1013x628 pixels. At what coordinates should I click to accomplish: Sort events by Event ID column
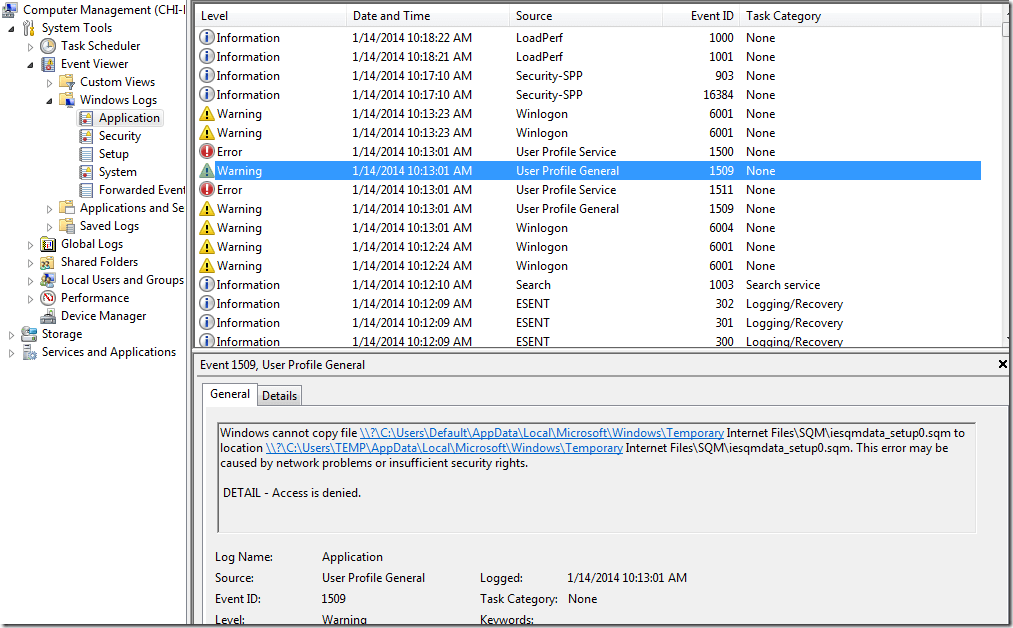(712, 16)
